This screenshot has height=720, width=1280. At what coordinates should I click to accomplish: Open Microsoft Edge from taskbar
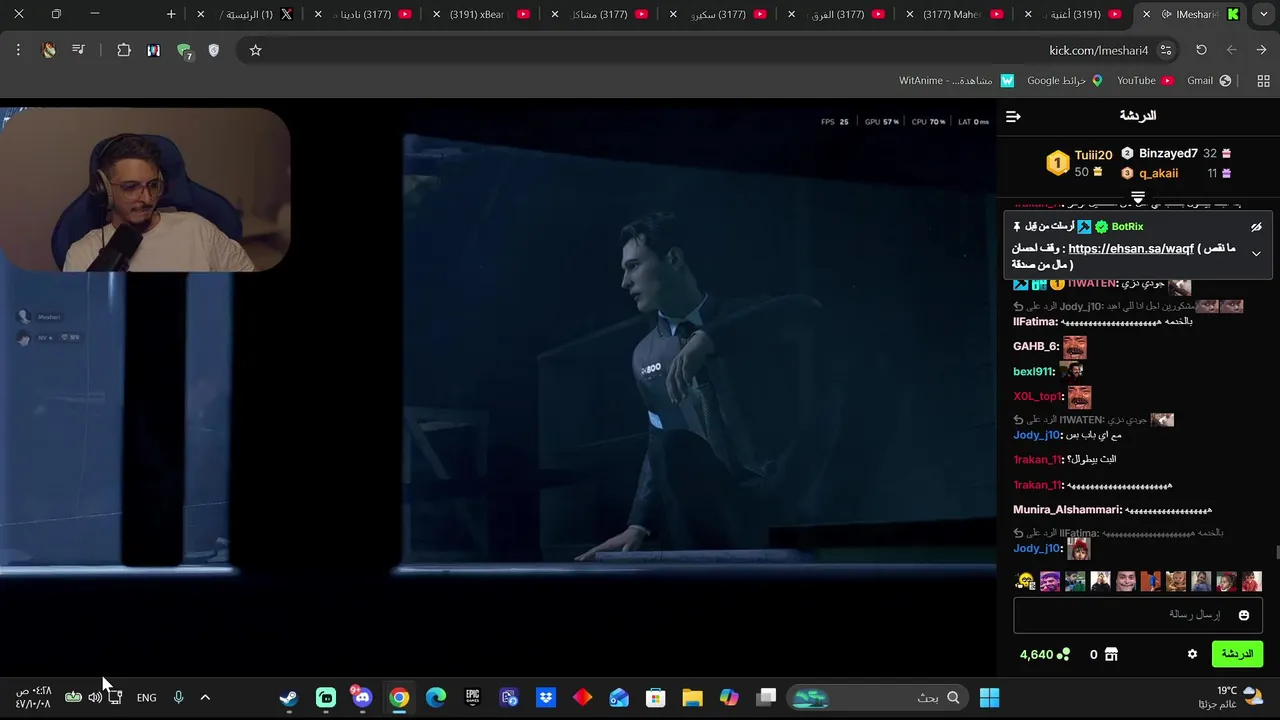436,697
